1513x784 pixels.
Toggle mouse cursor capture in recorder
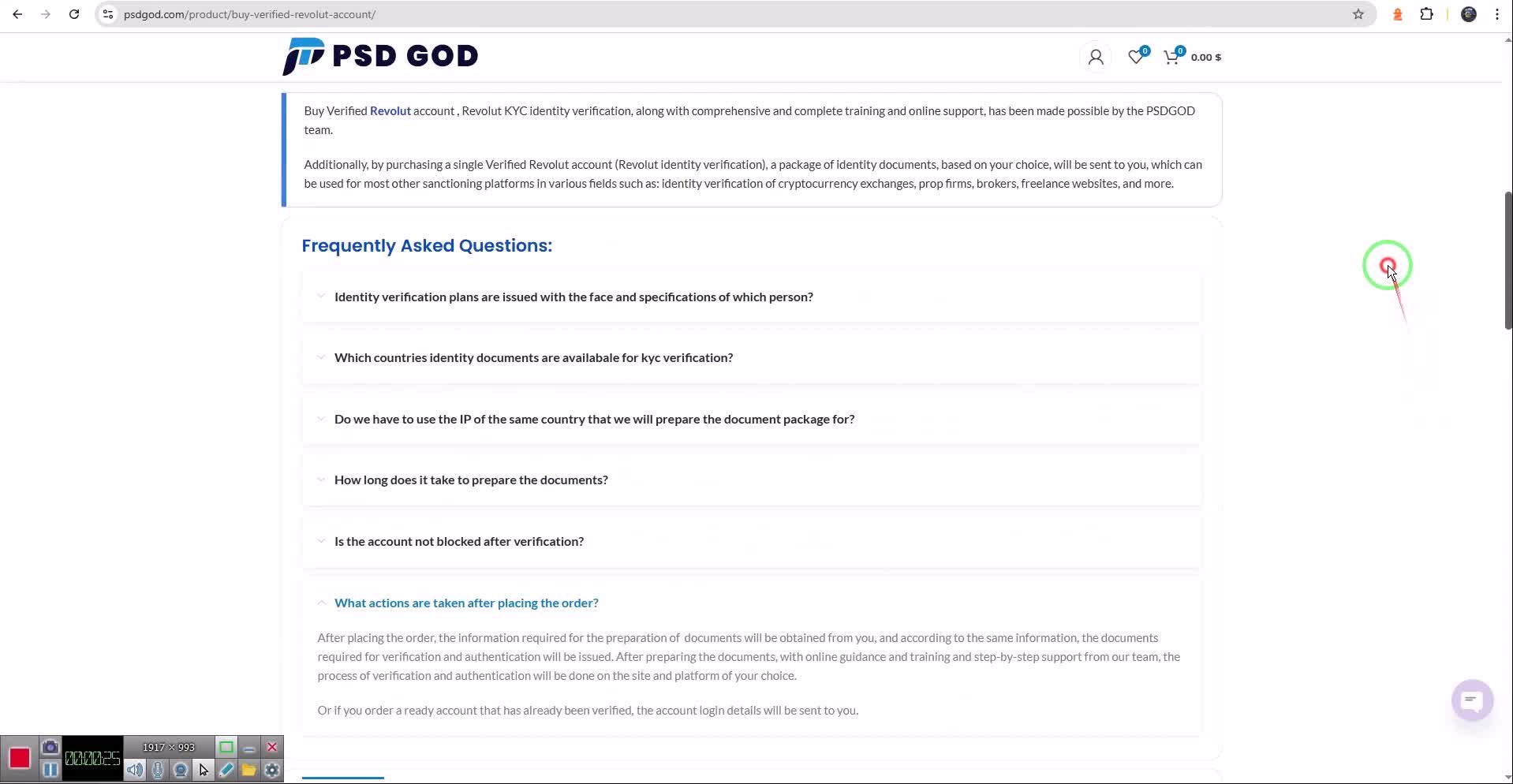(x=204, y=770)
